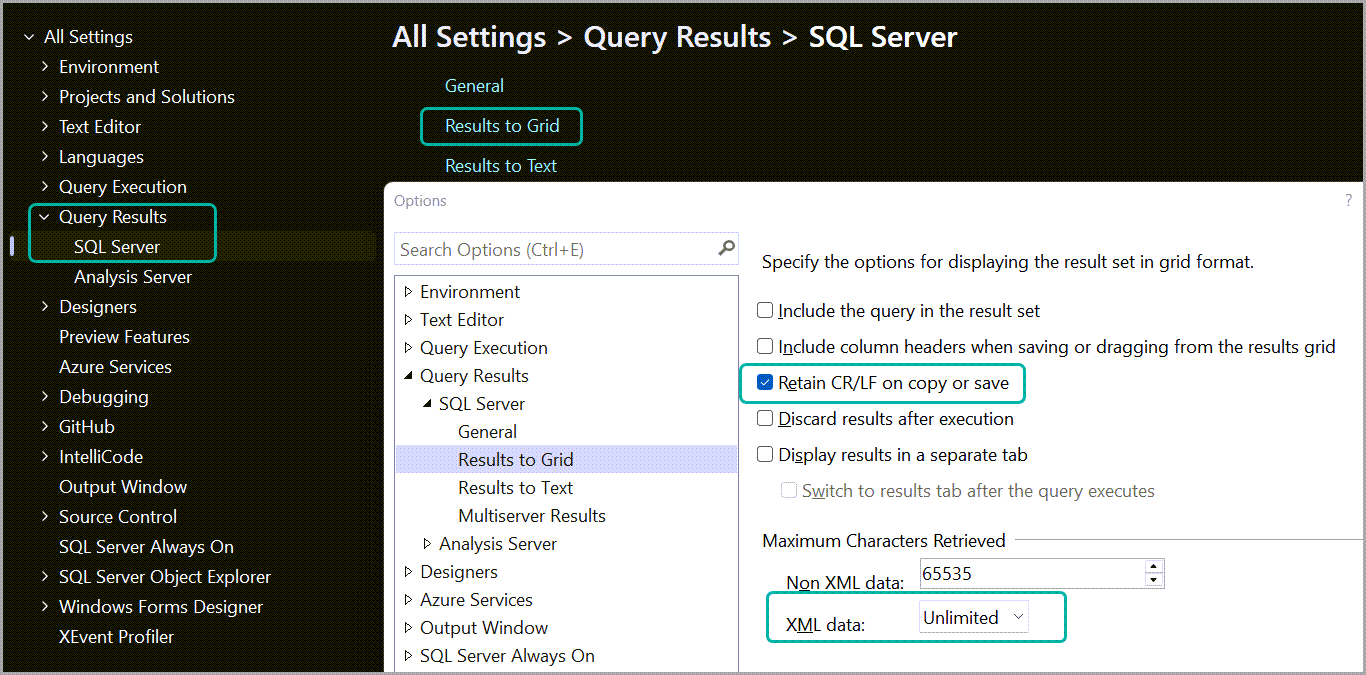
Task: Select Multiserver Results in the Options tree
Action: tap(531, 515)
